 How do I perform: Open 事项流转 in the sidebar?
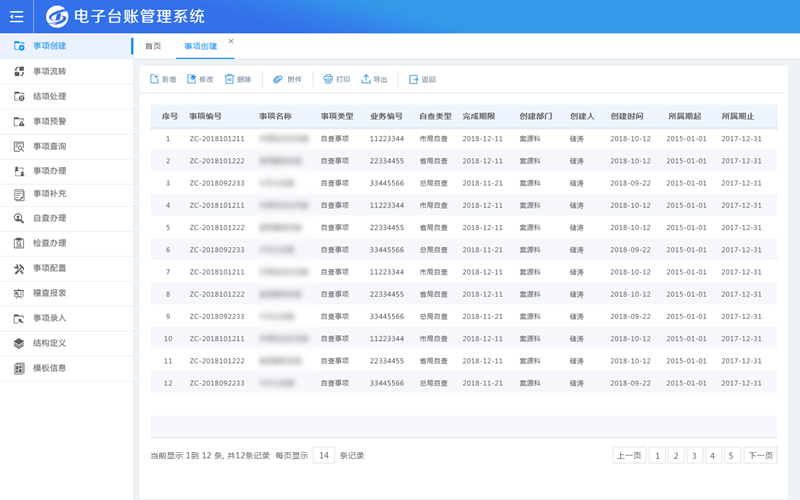pos(49,72)
